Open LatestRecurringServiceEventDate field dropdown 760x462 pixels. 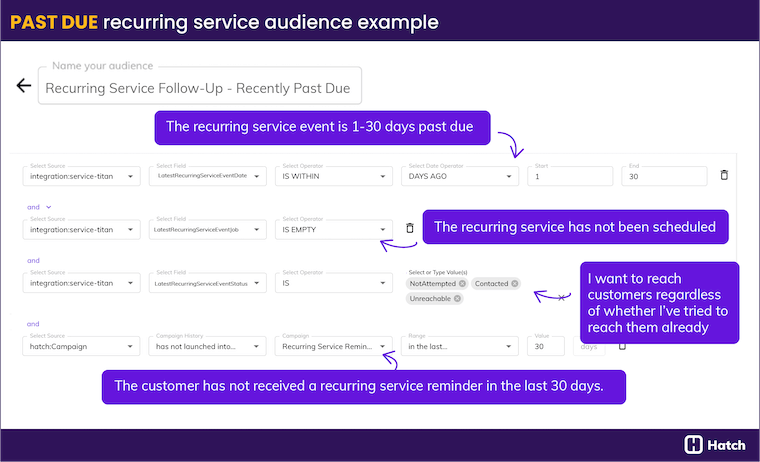tap(208, 176)
